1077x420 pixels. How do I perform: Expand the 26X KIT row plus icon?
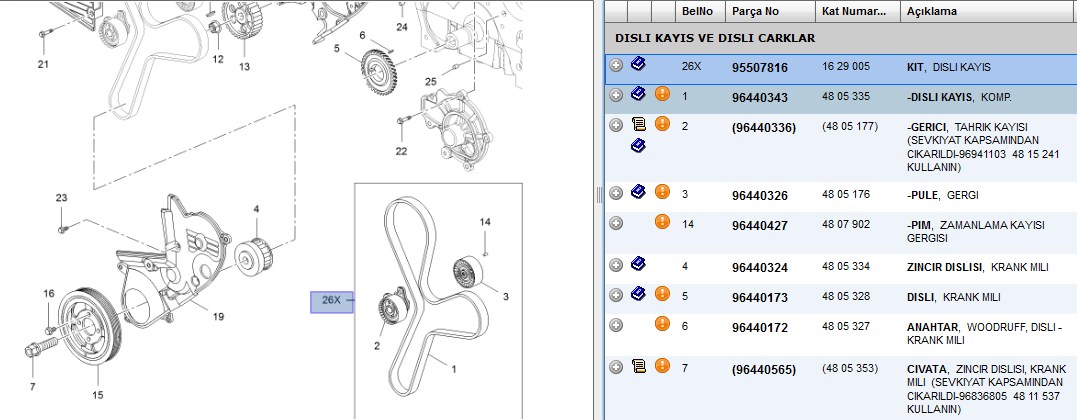point(616,65)
